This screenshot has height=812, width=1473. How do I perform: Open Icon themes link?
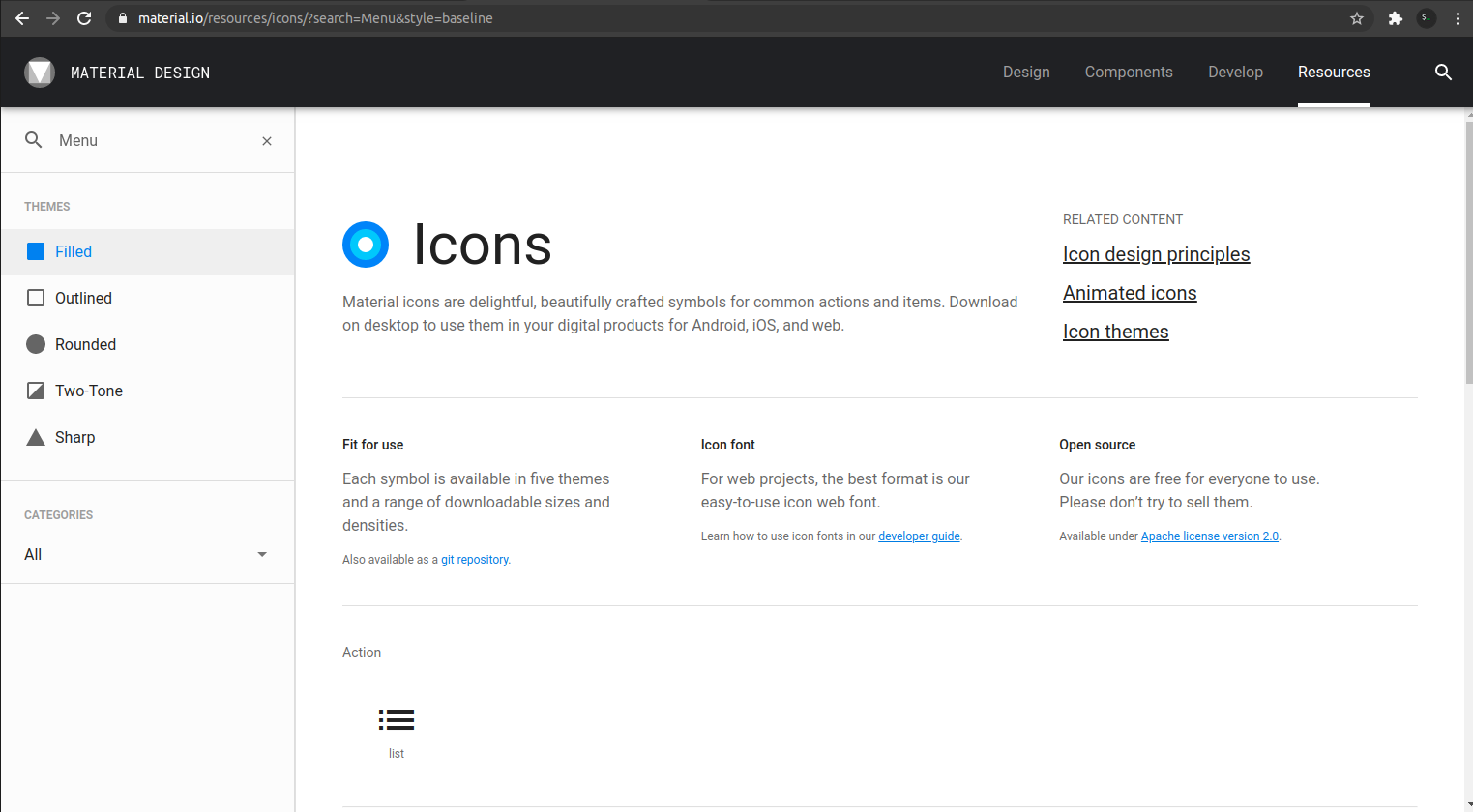click(x=1115, y=332)
